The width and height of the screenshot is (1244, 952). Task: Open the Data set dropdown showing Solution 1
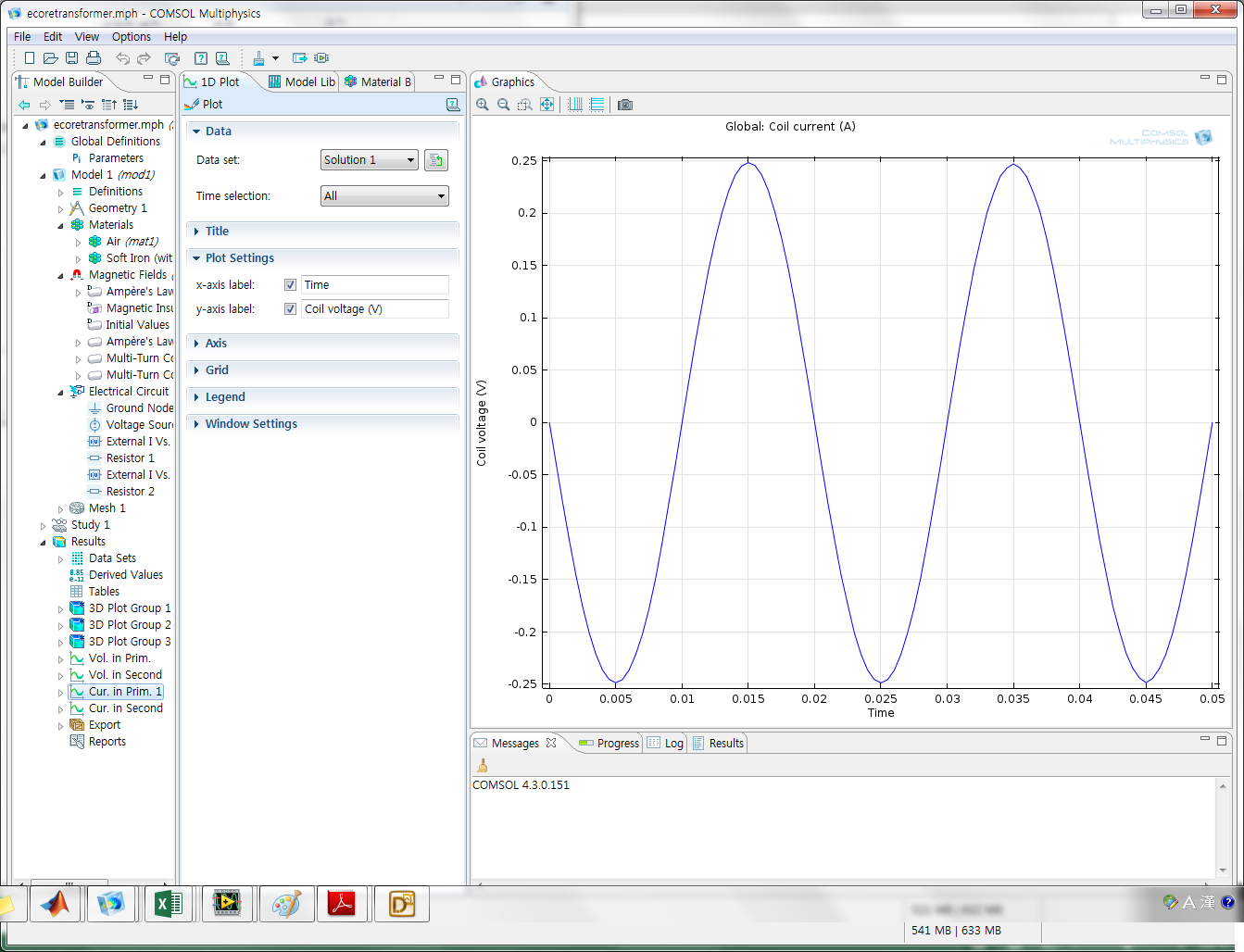(x=369, y=160)
